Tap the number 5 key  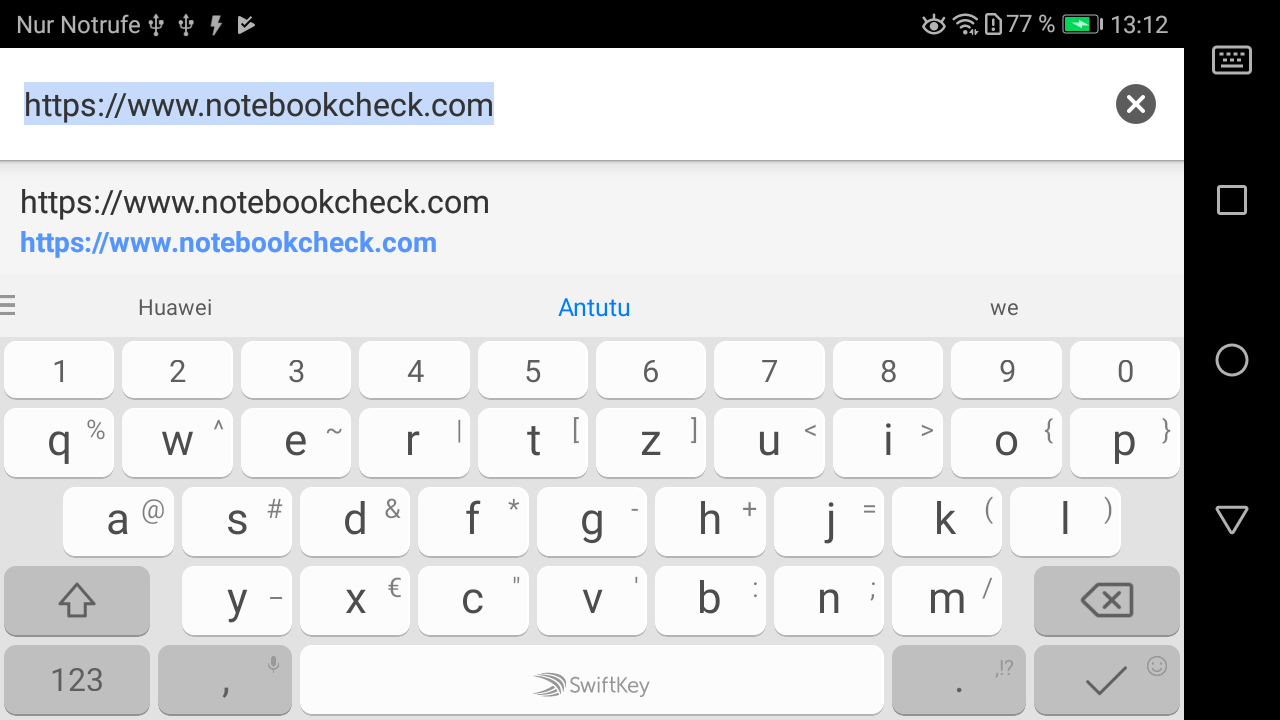[x=533, y=370]
